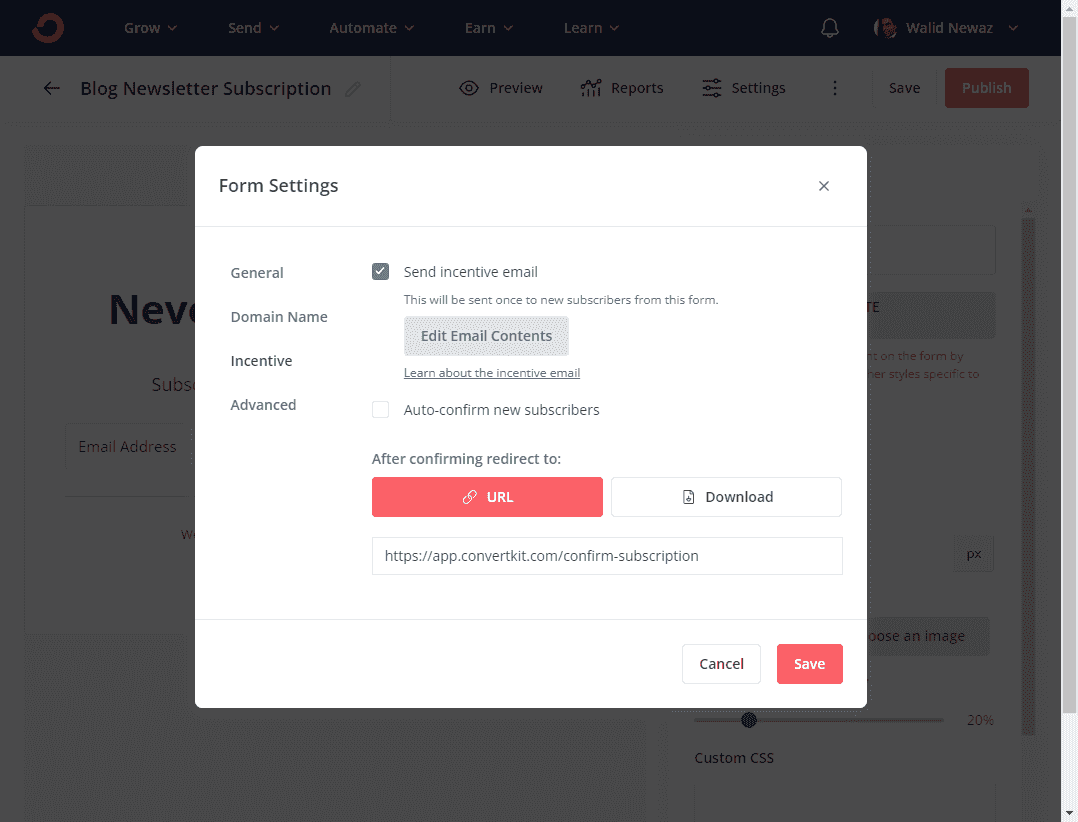Close the Form Settings dialog

pos(824,186)
